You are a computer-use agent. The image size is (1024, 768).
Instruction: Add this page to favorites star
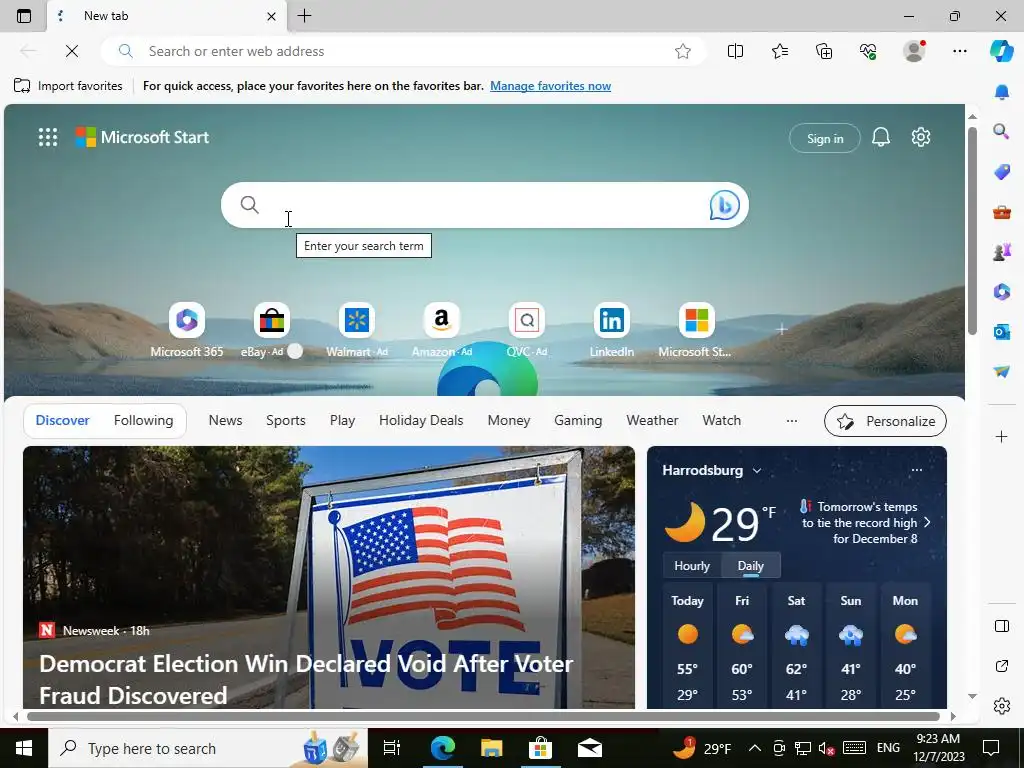682,51
